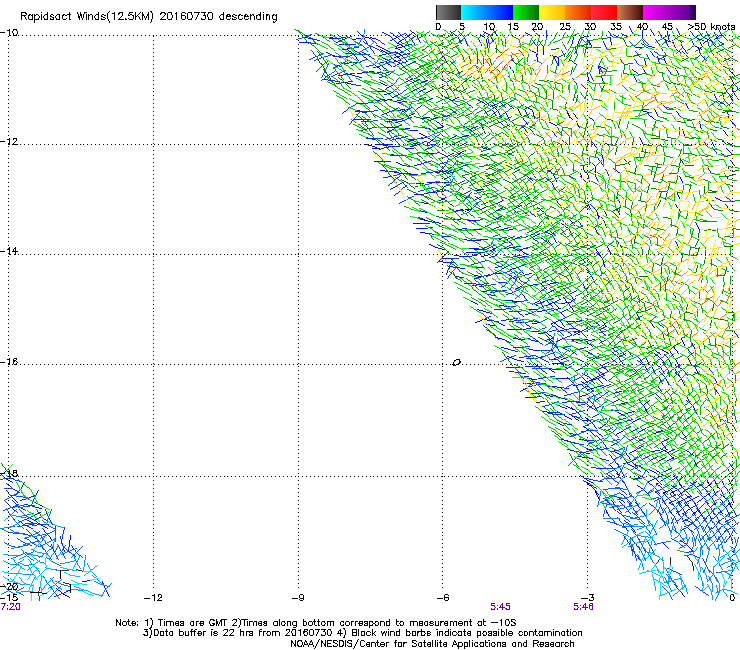Click the yellow 20-25 knots color segment

pos(552,12)
